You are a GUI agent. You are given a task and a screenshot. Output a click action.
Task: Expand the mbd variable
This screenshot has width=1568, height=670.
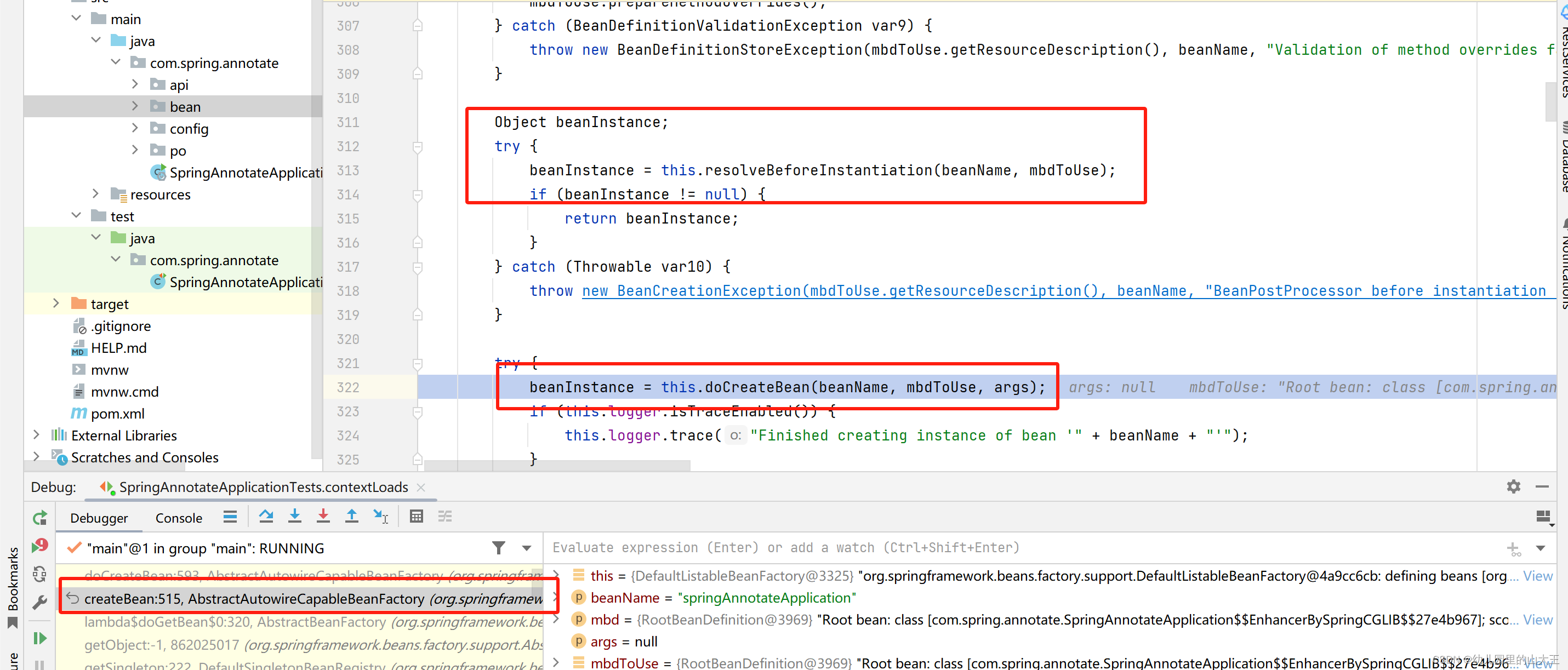click(556, 619)
